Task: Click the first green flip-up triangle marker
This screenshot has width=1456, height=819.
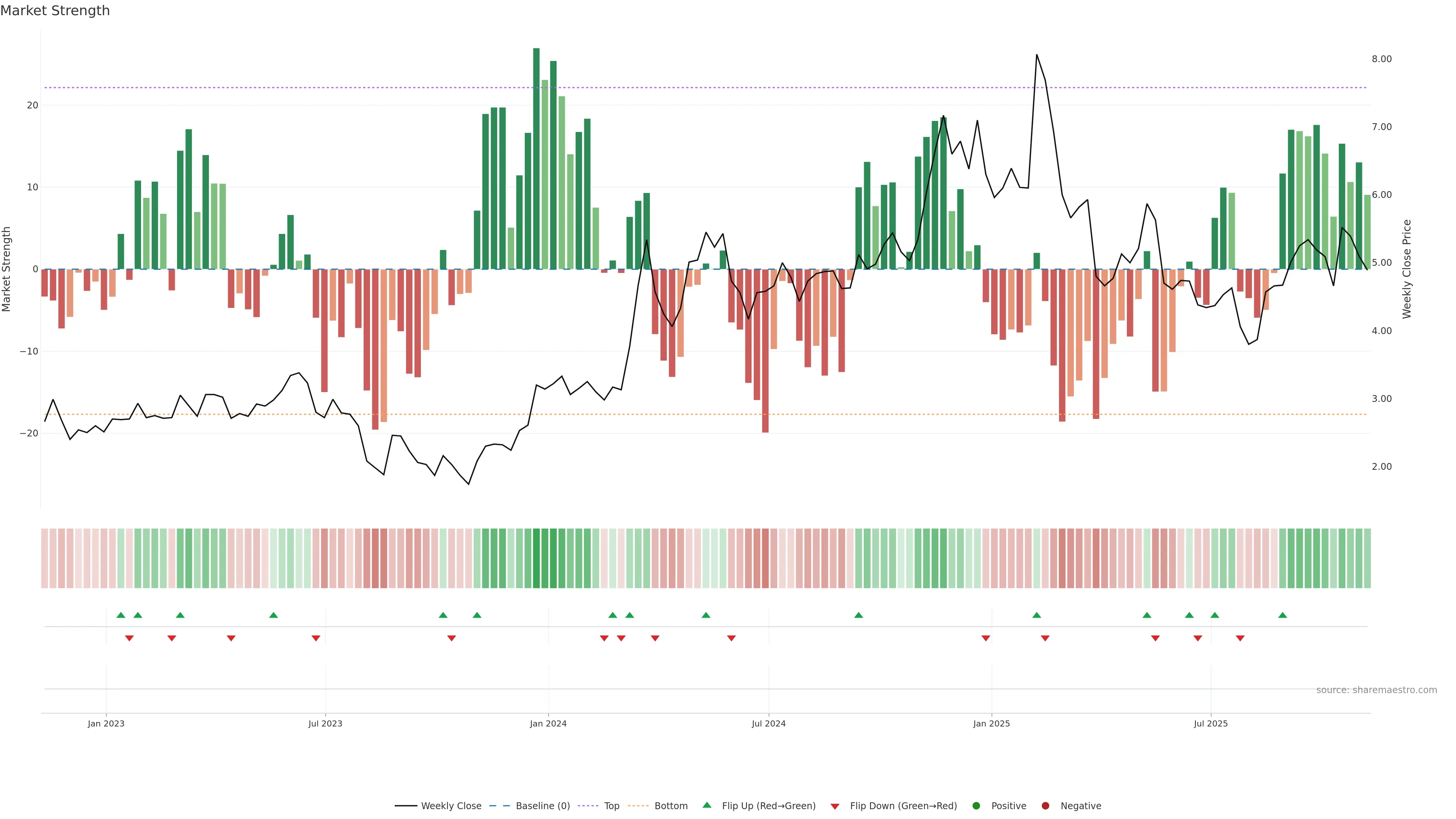Action: click(121, 615)
